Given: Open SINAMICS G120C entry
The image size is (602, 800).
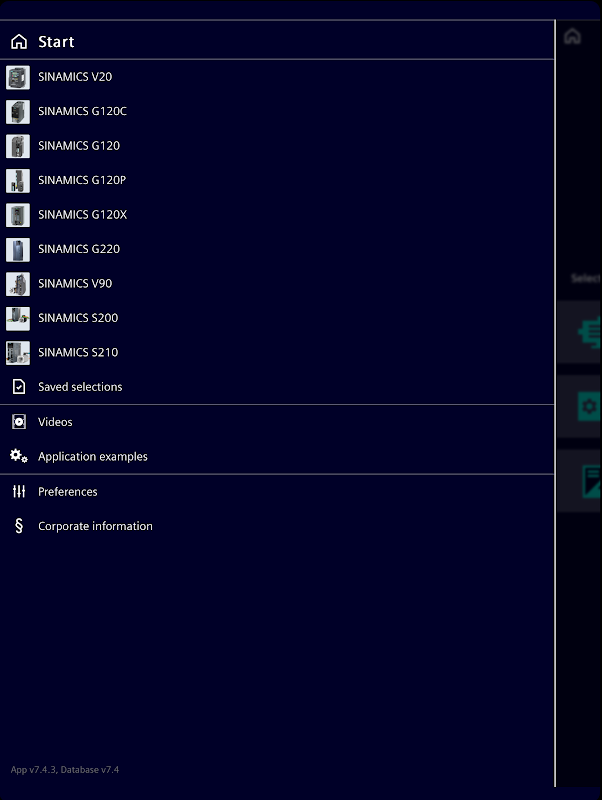Looking at the screenshot, I should point(82,111).
